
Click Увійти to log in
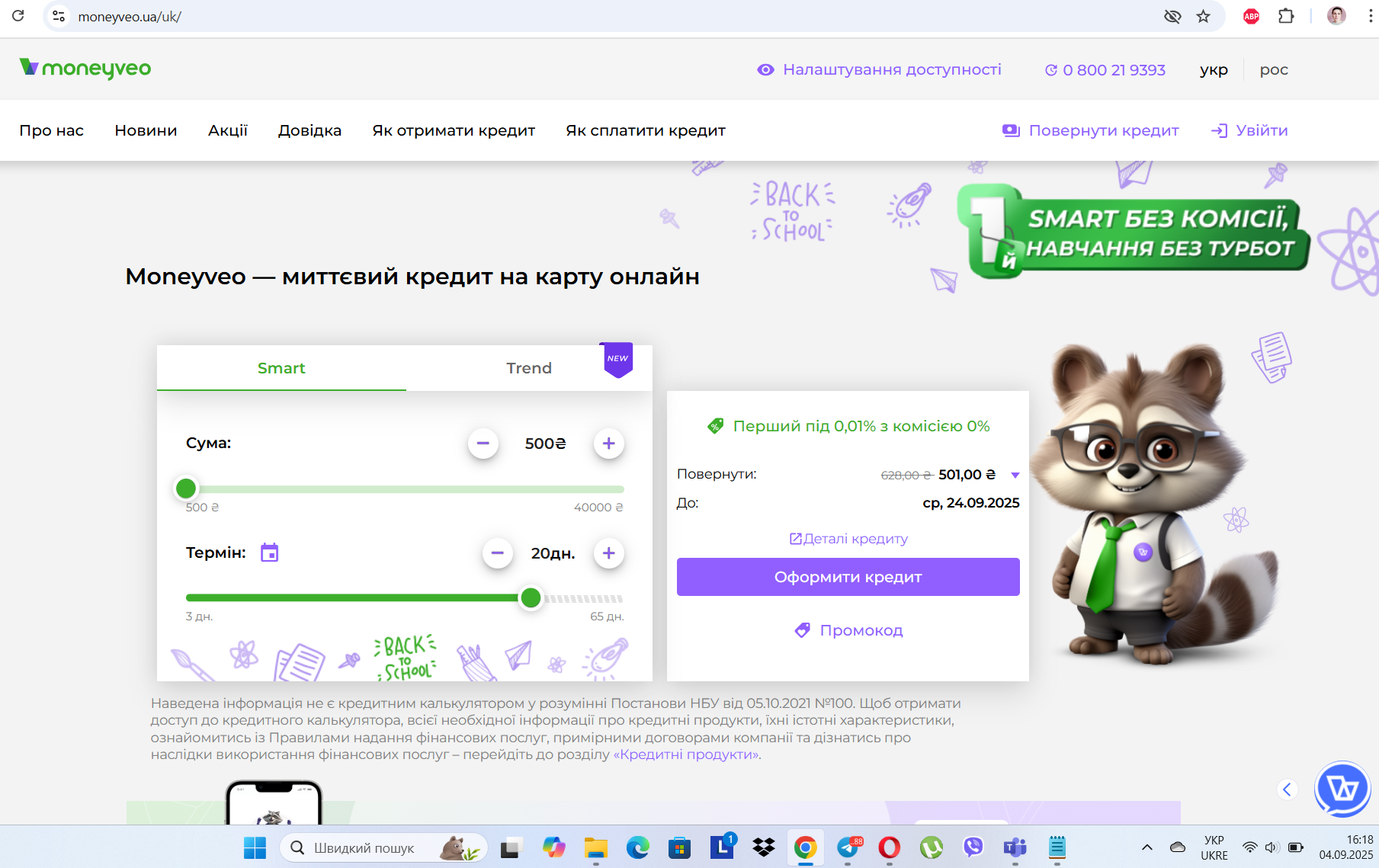click(x=1249, y=130)
